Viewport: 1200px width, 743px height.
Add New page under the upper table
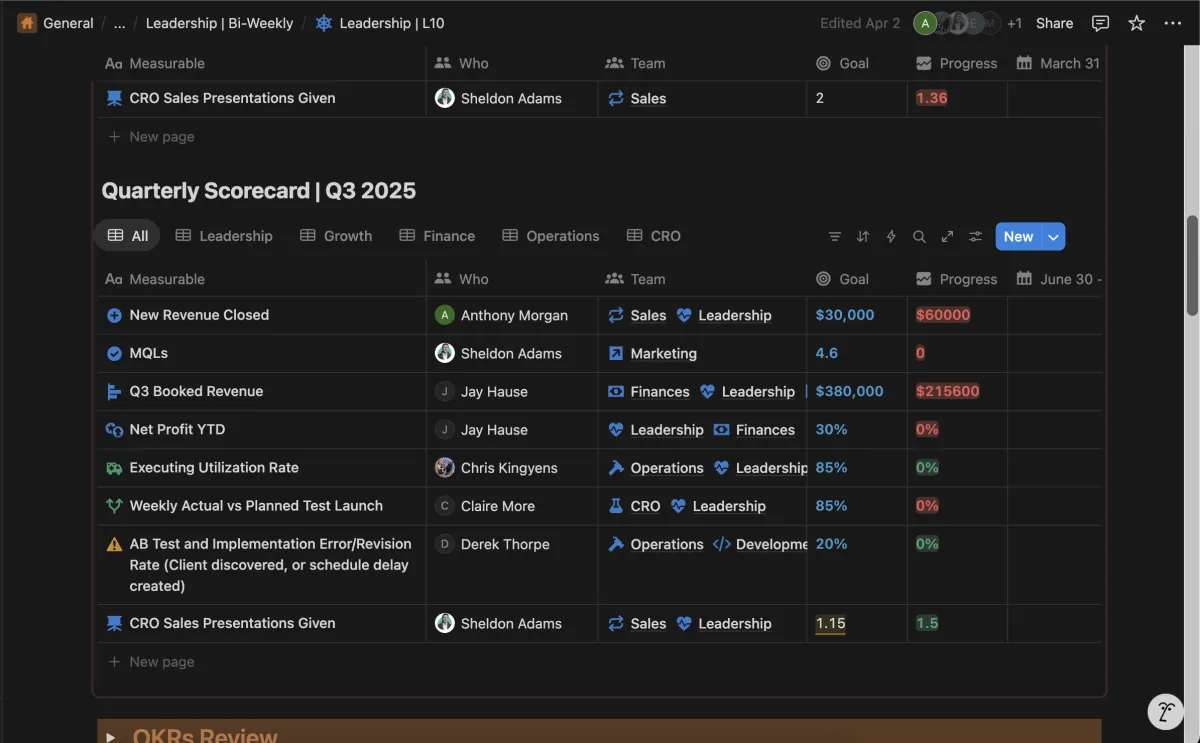click(151, 137)
